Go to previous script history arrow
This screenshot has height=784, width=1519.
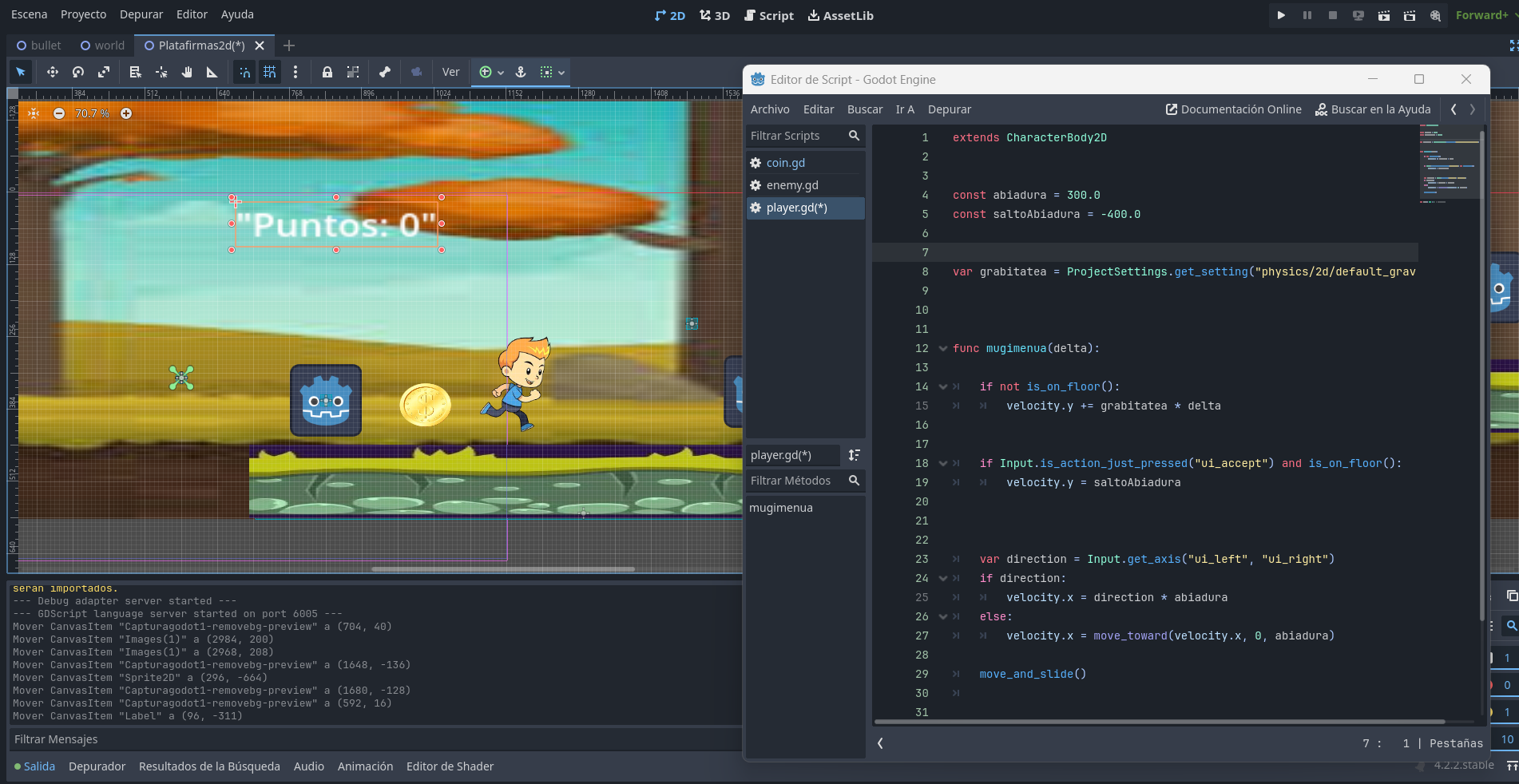click(1454, 109)
